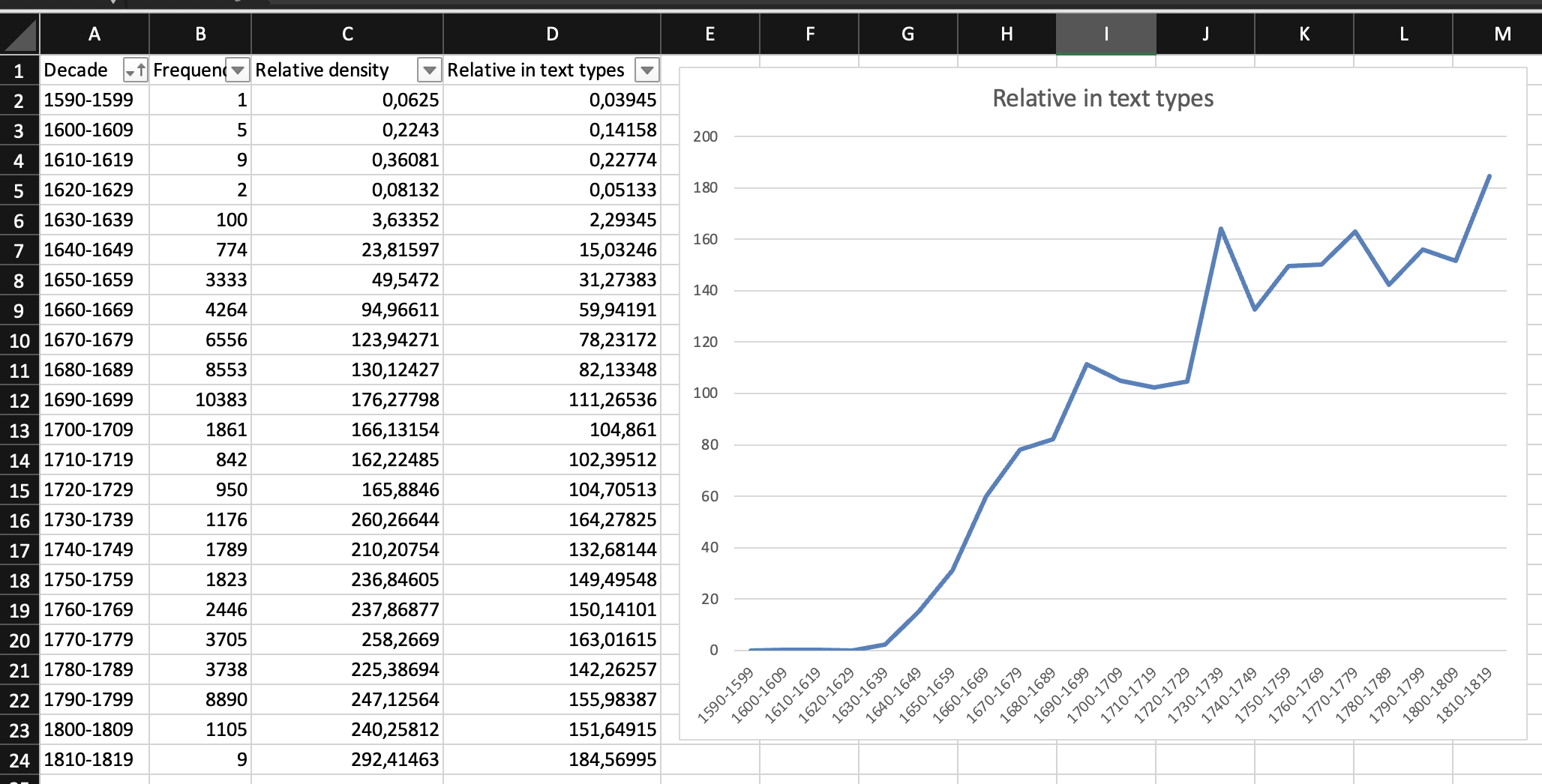
Task: Select the 'Relative in text types' header cell
Action: point(552,70)
